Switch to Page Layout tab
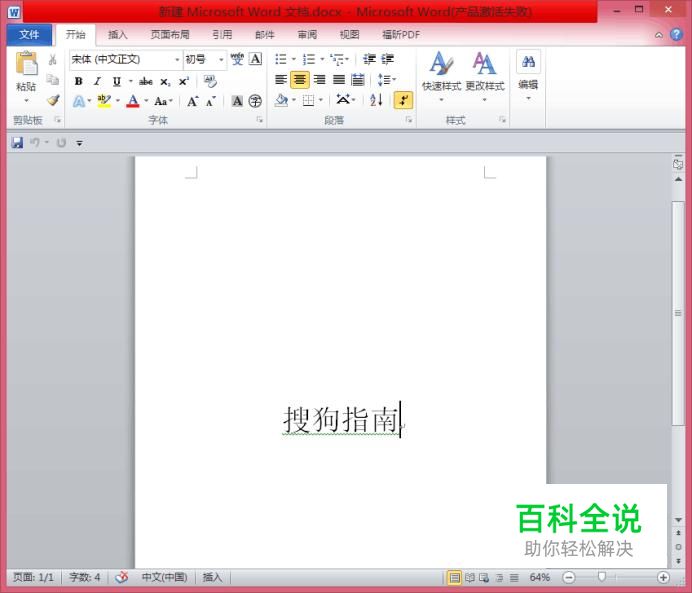 click(170, 35)
